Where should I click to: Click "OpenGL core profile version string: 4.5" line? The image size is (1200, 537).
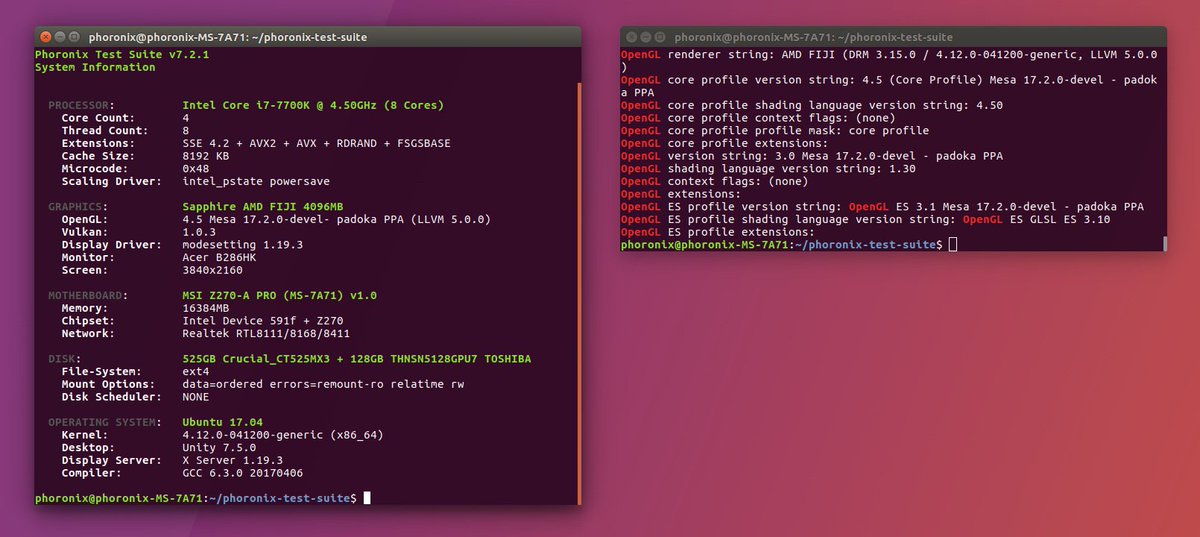click(x=889, y=80)
